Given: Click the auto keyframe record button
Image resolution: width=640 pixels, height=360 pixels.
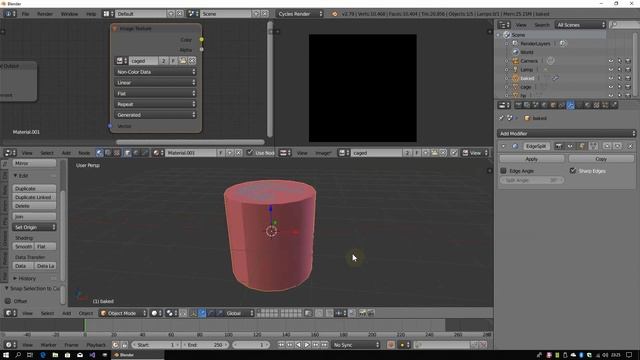Looking at the screenshot, I should 391,345.
